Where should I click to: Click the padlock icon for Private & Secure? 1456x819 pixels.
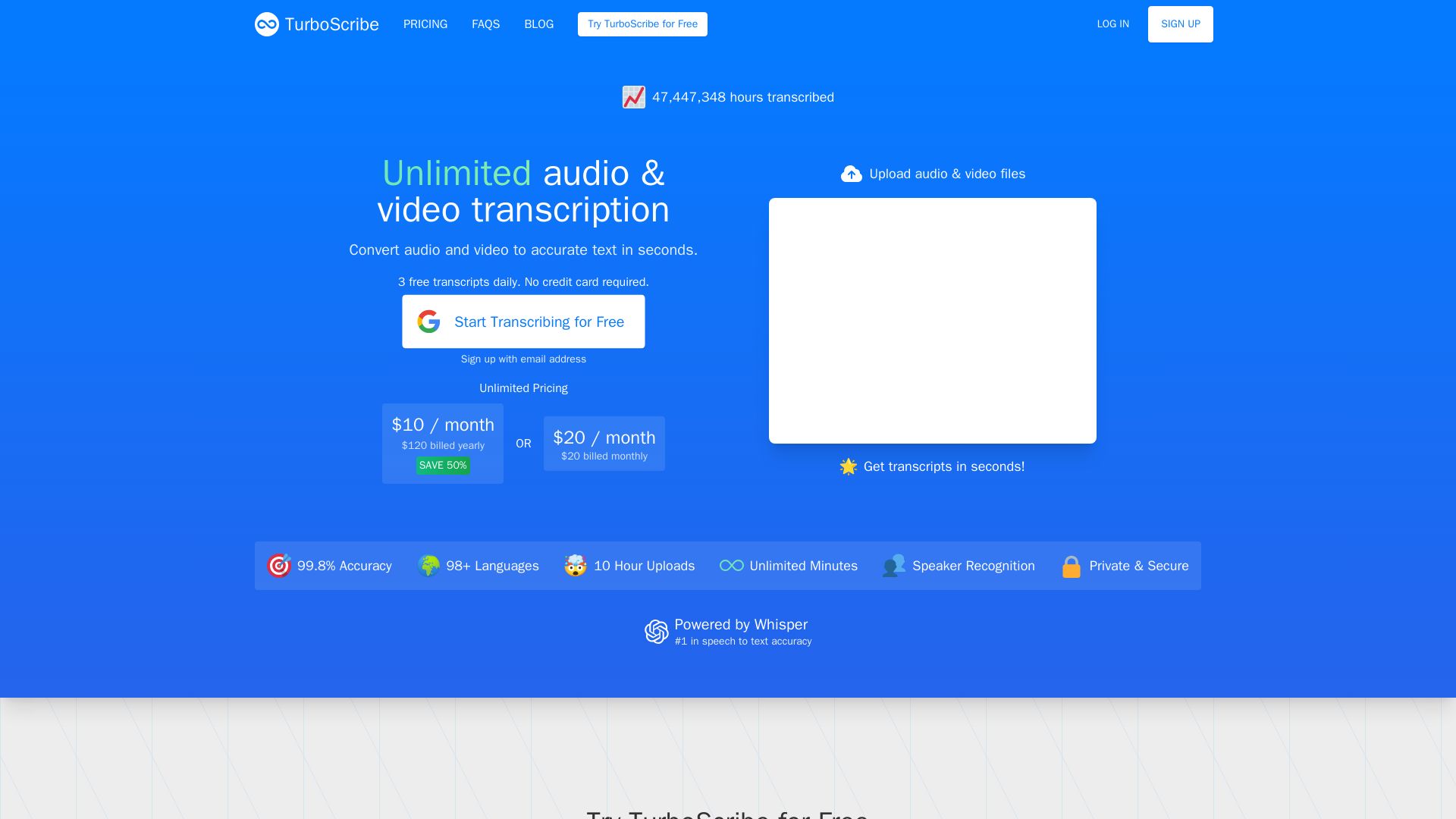pos(1072,566)
